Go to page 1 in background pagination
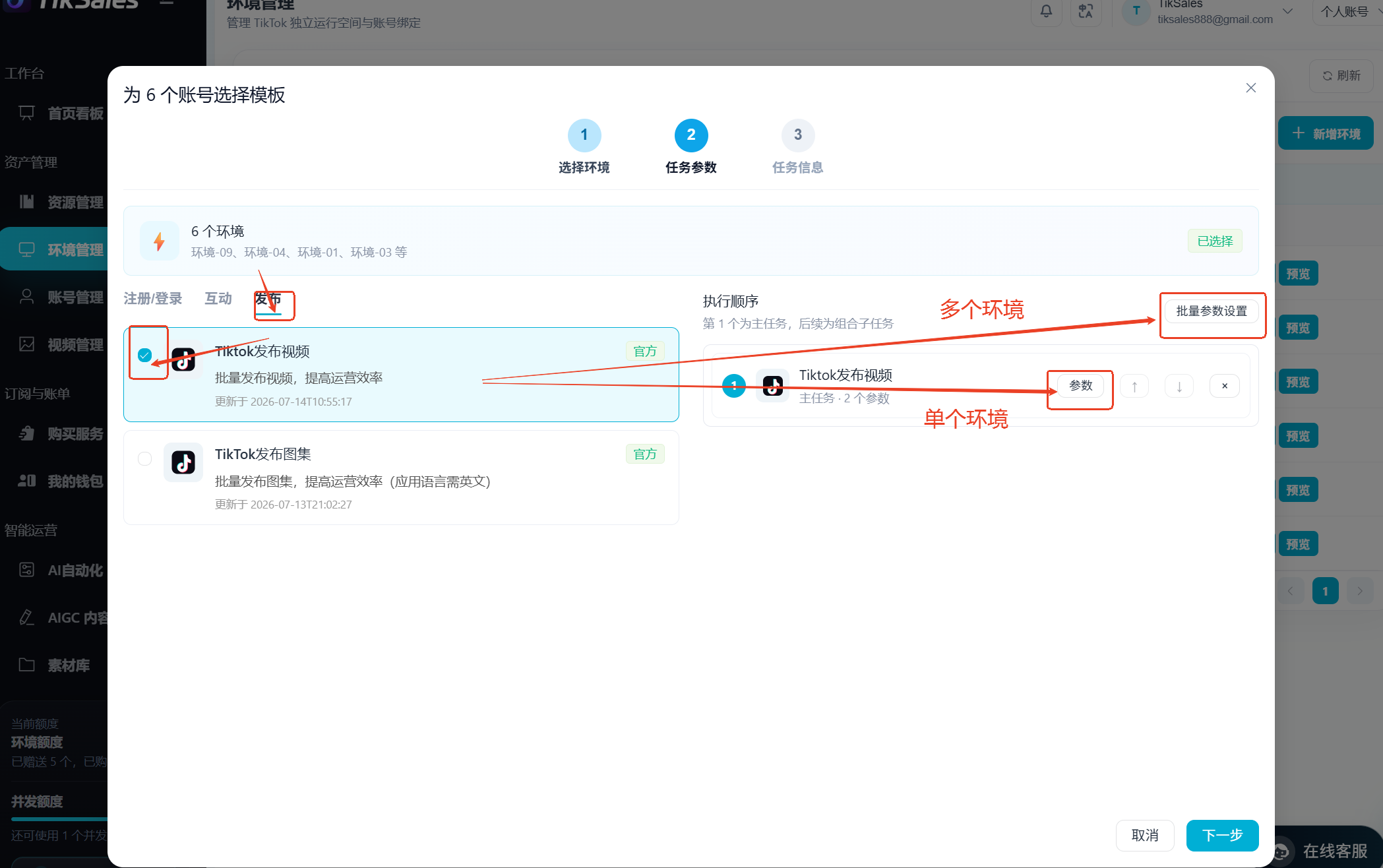 (1325, 591)
